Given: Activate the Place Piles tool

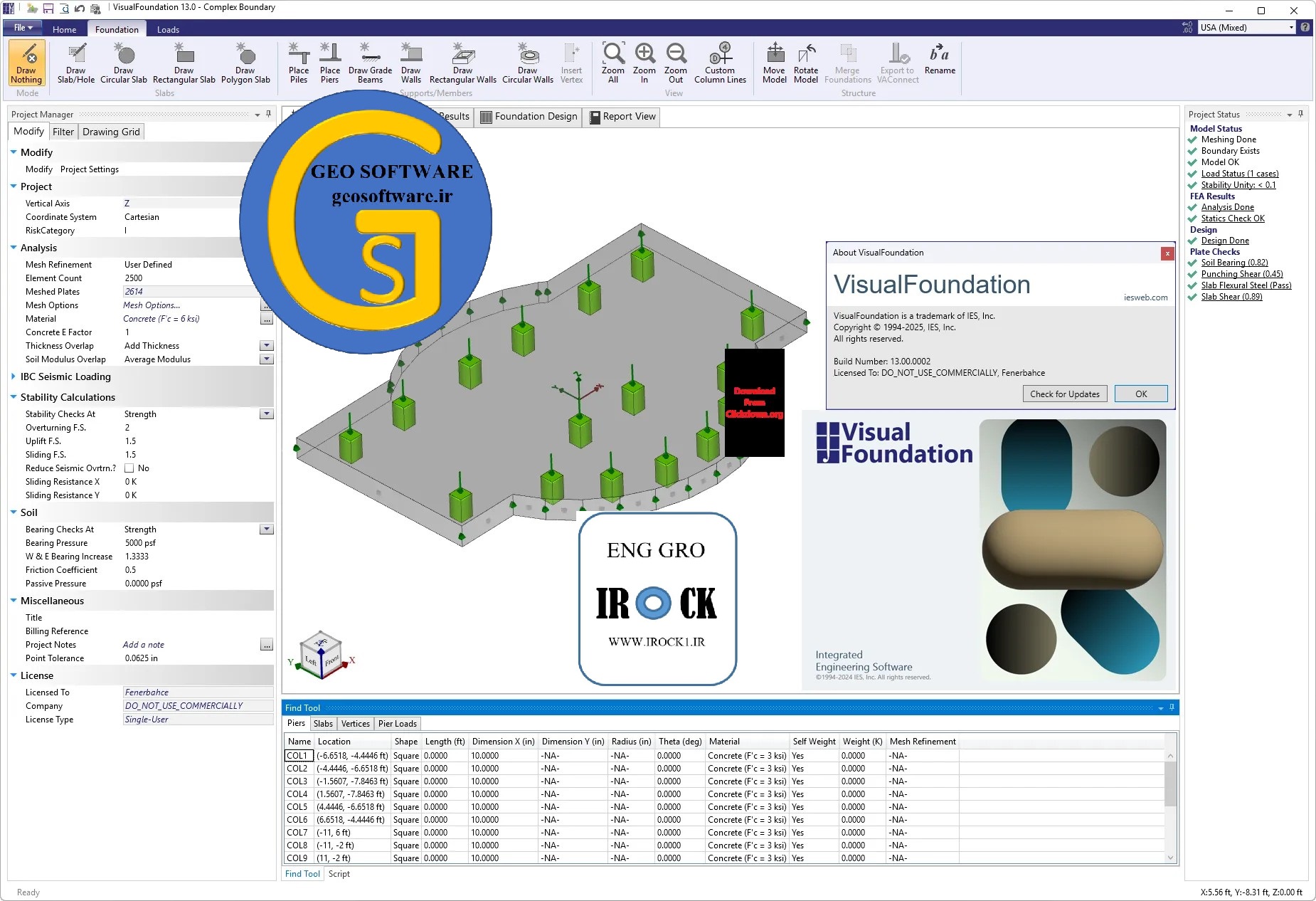Looking at the screenshot, I should pos(299,63).
